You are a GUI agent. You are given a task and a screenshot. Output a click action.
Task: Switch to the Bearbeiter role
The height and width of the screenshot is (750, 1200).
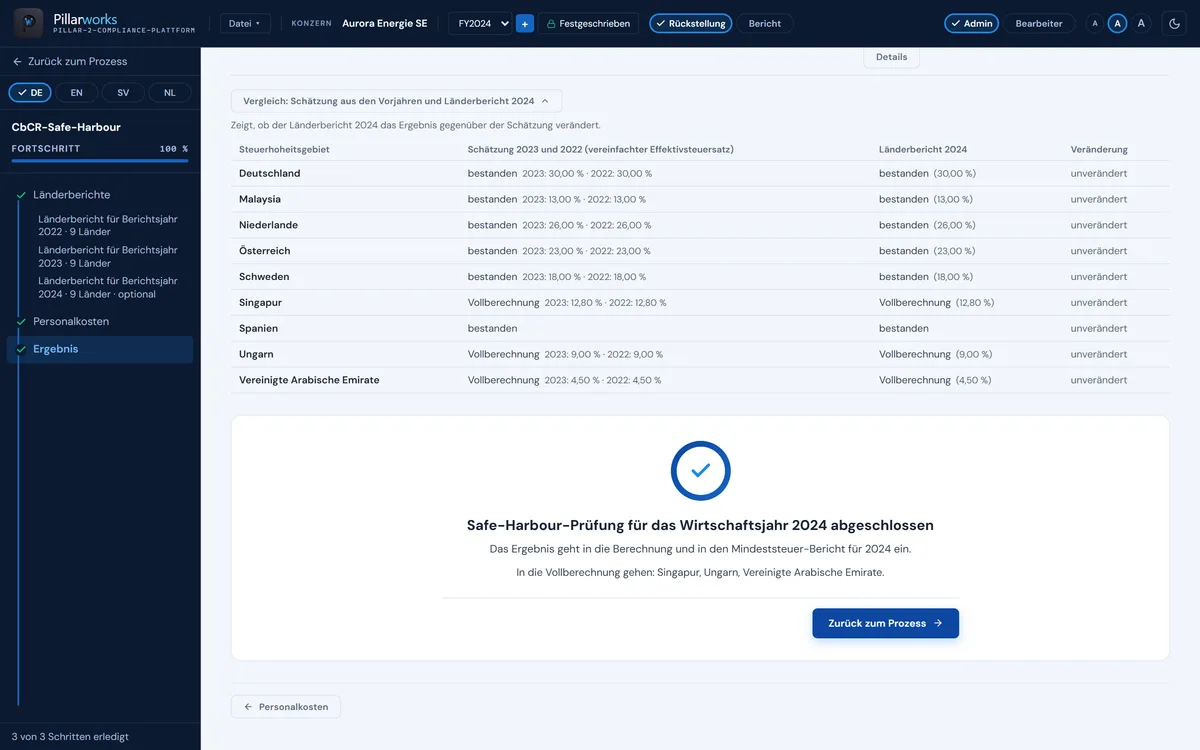(1039, 23)
